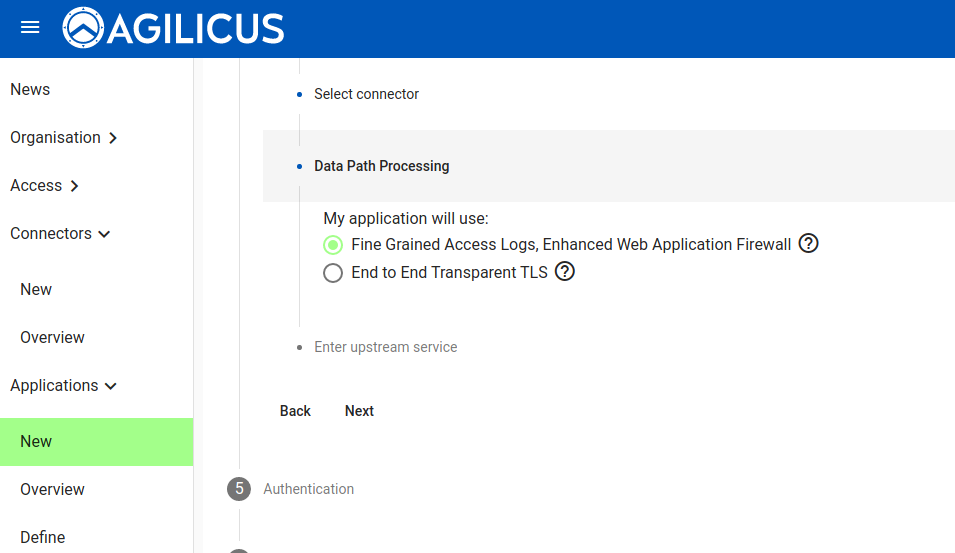Select End to End Transparent TLS radio button
Image resolution: width=955 pixels, height=553 pixels.
coord(333,273)
